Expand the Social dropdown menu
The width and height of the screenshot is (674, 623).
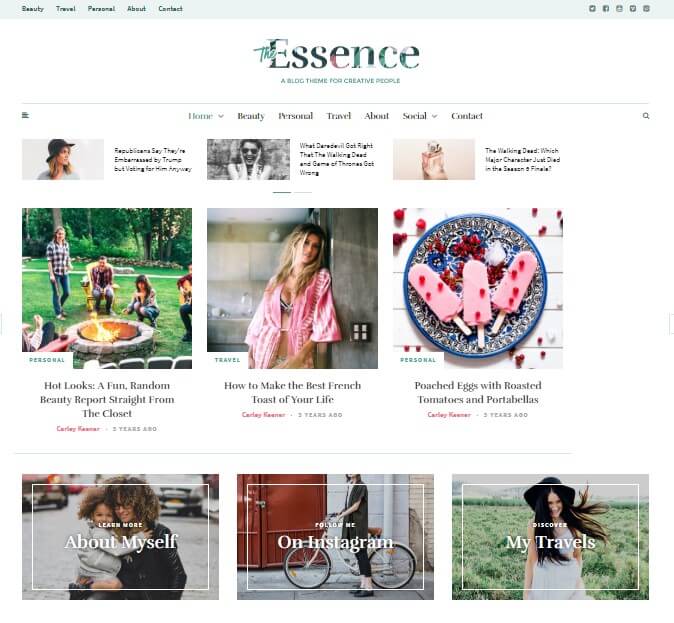420,116
